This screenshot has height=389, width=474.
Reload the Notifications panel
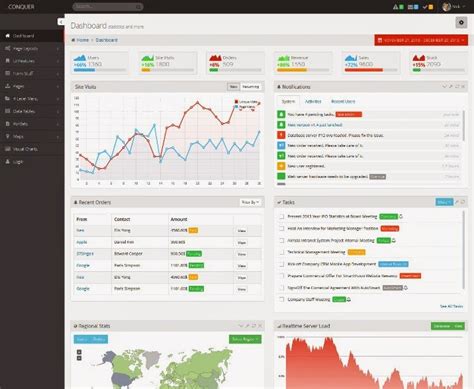(457, 87)
